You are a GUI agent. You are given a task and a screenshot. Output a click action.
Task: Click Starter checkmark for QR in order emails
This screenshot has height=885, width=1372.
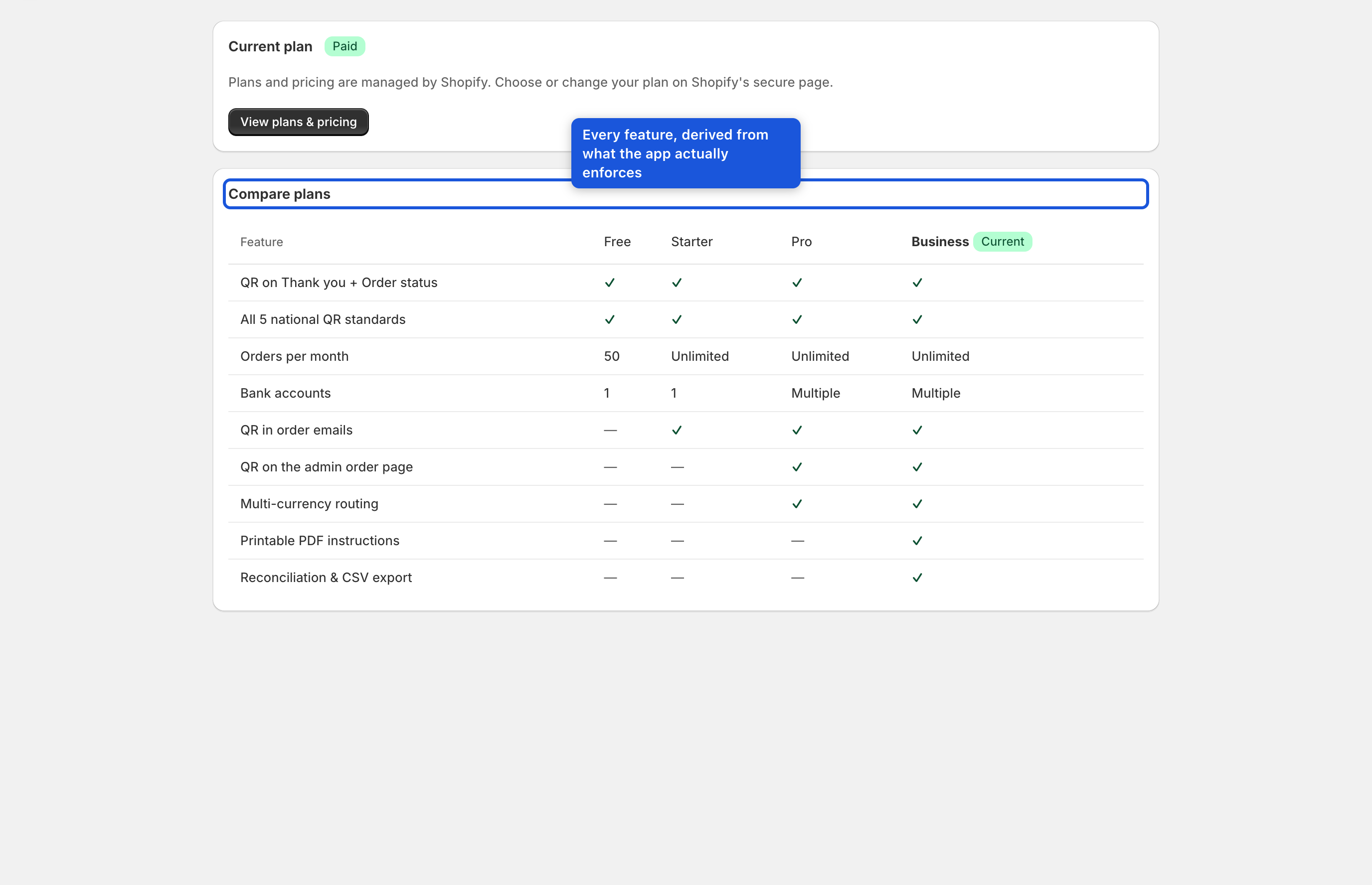pyautogui.click(x=677, y=430)
